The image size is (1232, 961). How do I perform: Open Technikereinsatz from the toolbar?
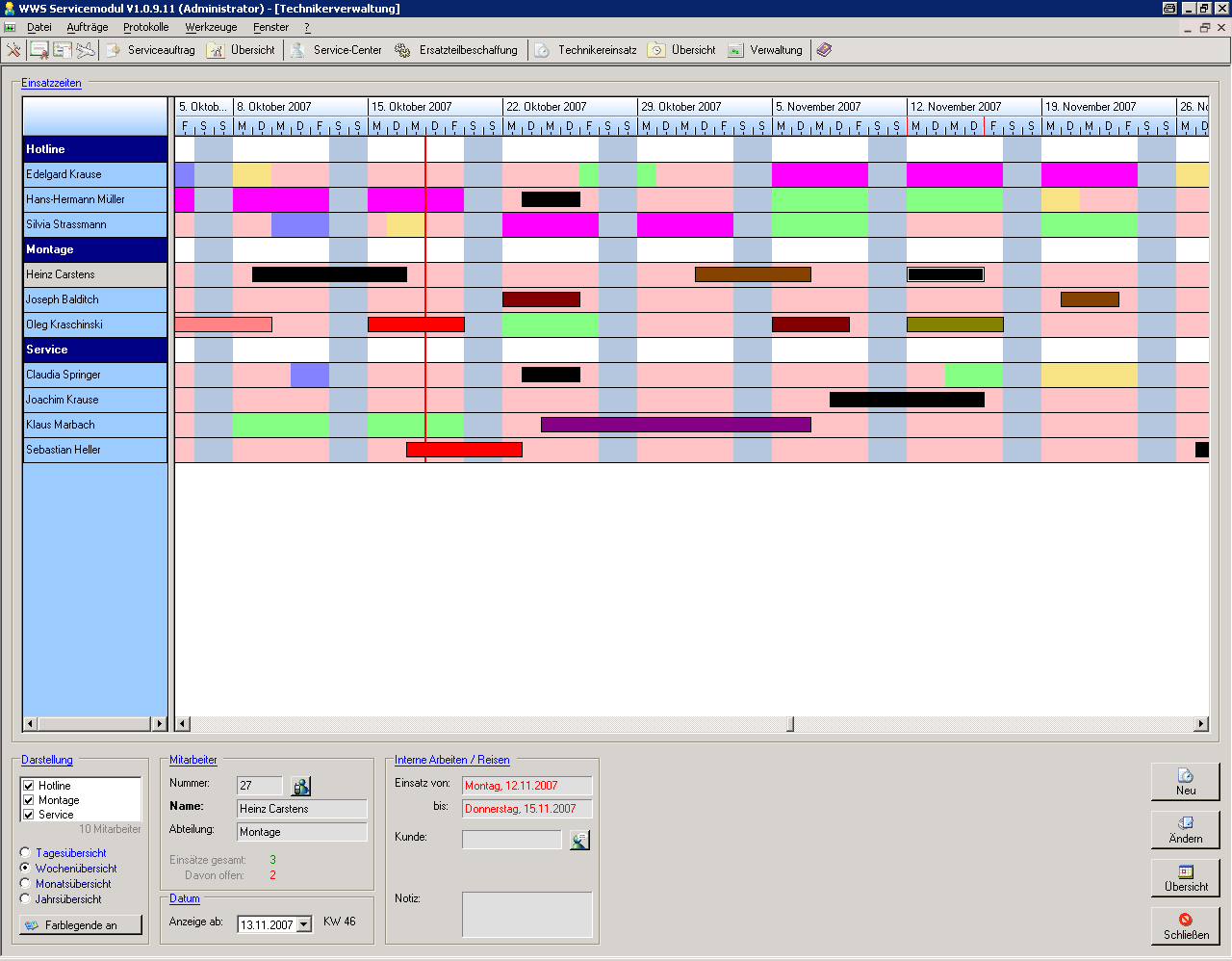[x=585, y=50]
